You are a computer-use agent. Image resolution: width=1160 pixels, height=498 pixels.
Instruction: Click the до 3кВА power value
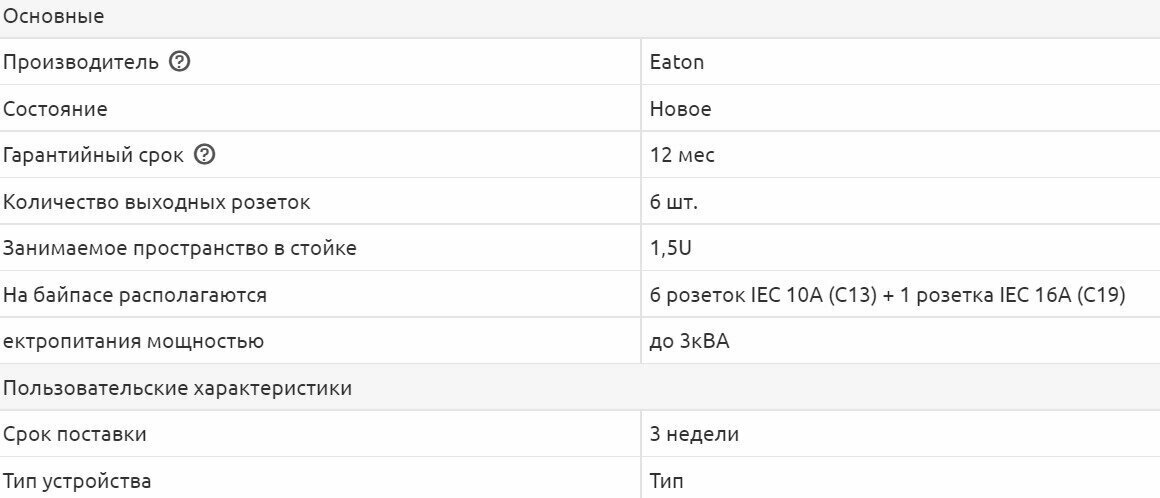tap(690, 342)
